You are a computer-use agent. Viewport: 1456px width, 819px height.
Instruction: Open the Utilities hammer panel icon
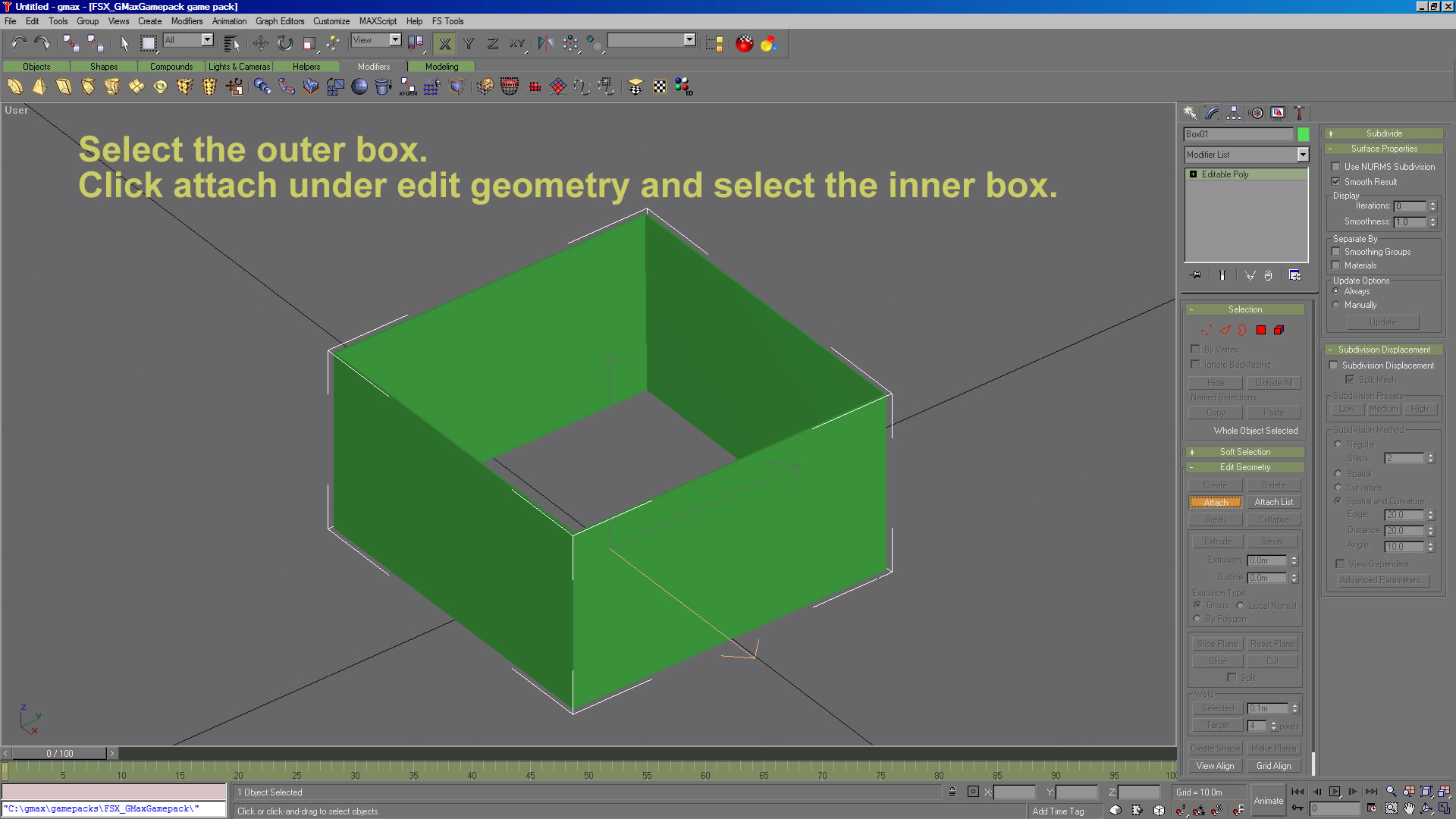pos(1299,113)
